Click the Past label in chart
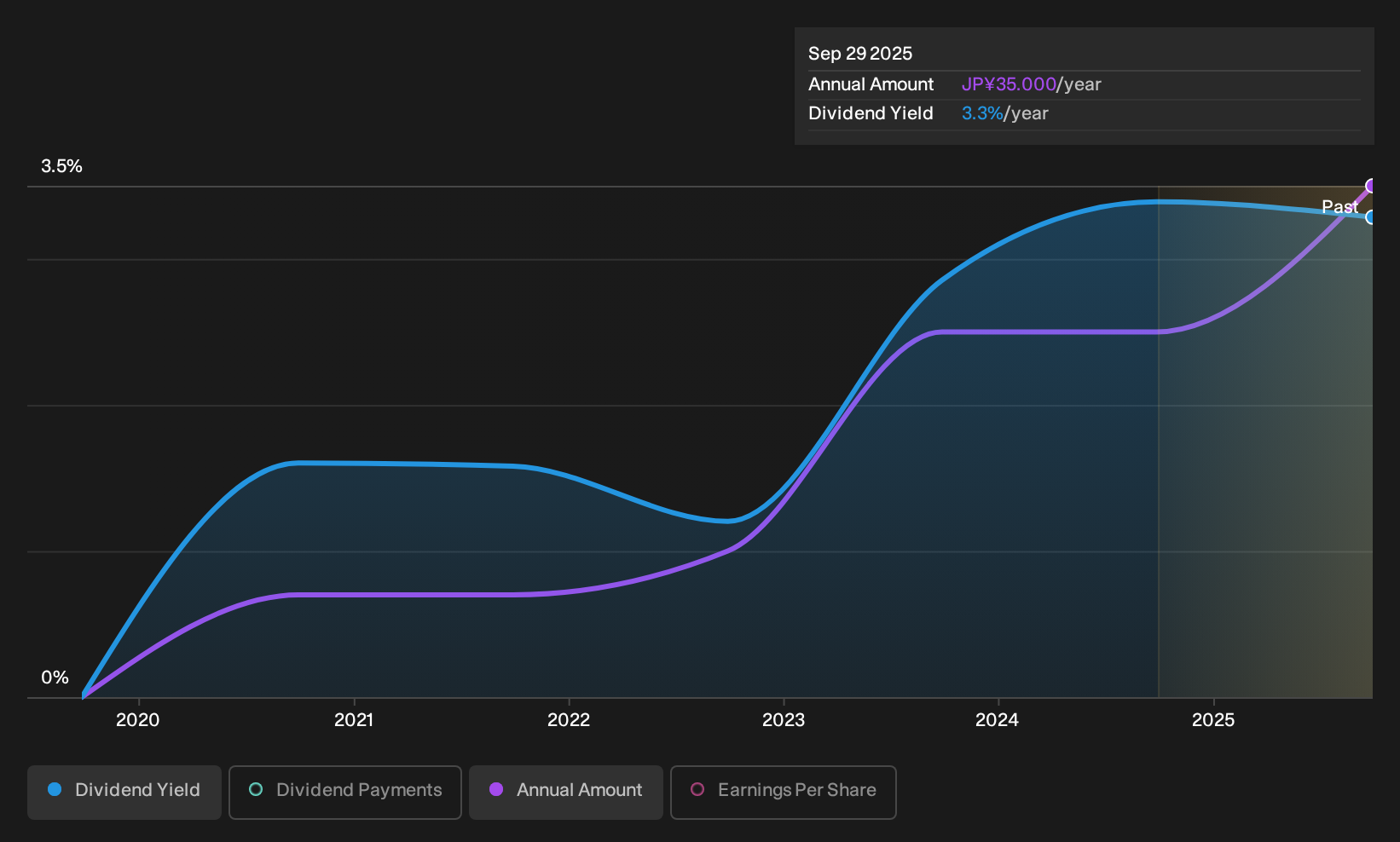This screenshot has height=842, width=1400. click(x=1339, y=207)
